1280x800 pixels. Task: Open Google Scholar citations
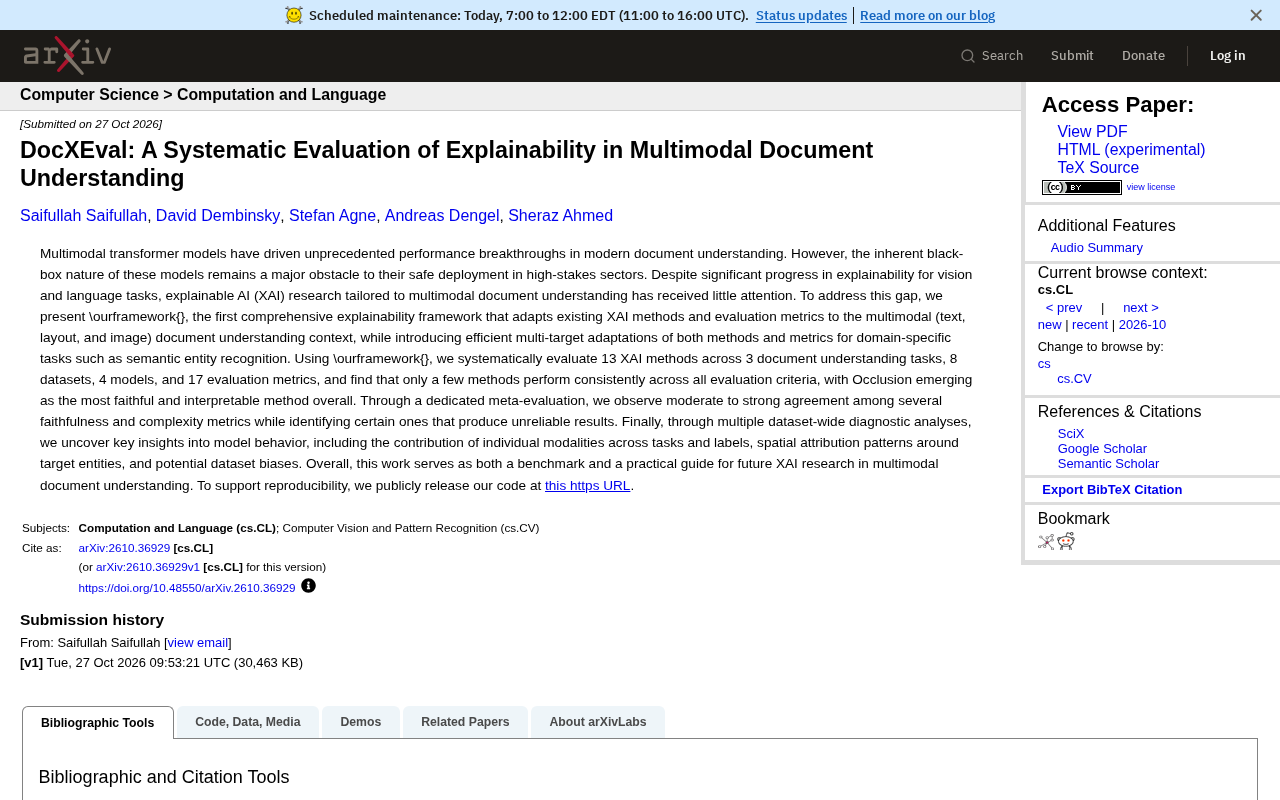[x=1102, y=449]
